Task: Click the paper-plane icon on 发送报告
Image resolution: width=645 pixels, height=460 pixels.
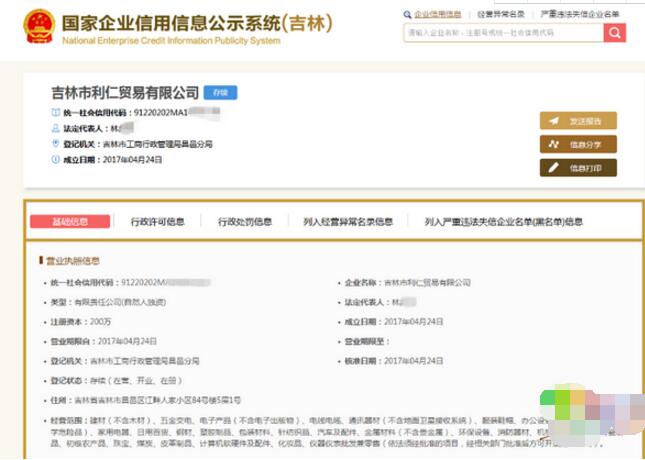Action: coord(554,121)
